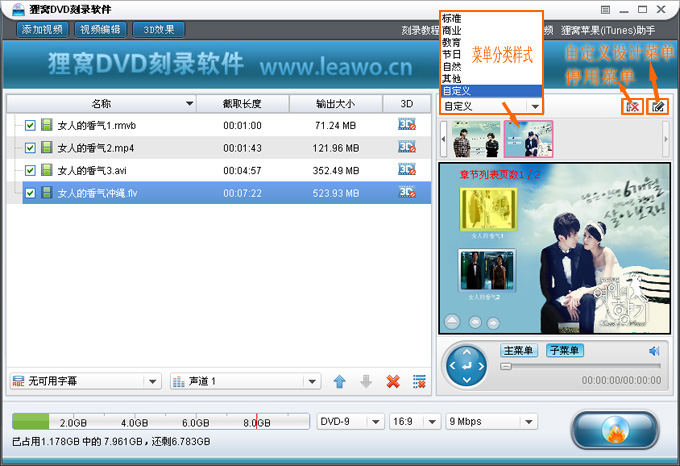Open the 狸窝苹果(iTunes)助手 link

(608, 30)
